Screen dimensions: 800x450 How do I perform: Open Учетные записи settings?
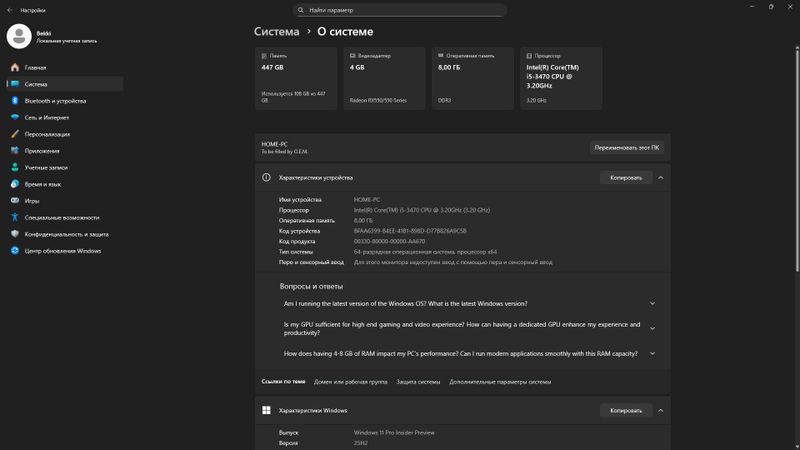click(65, 167)
